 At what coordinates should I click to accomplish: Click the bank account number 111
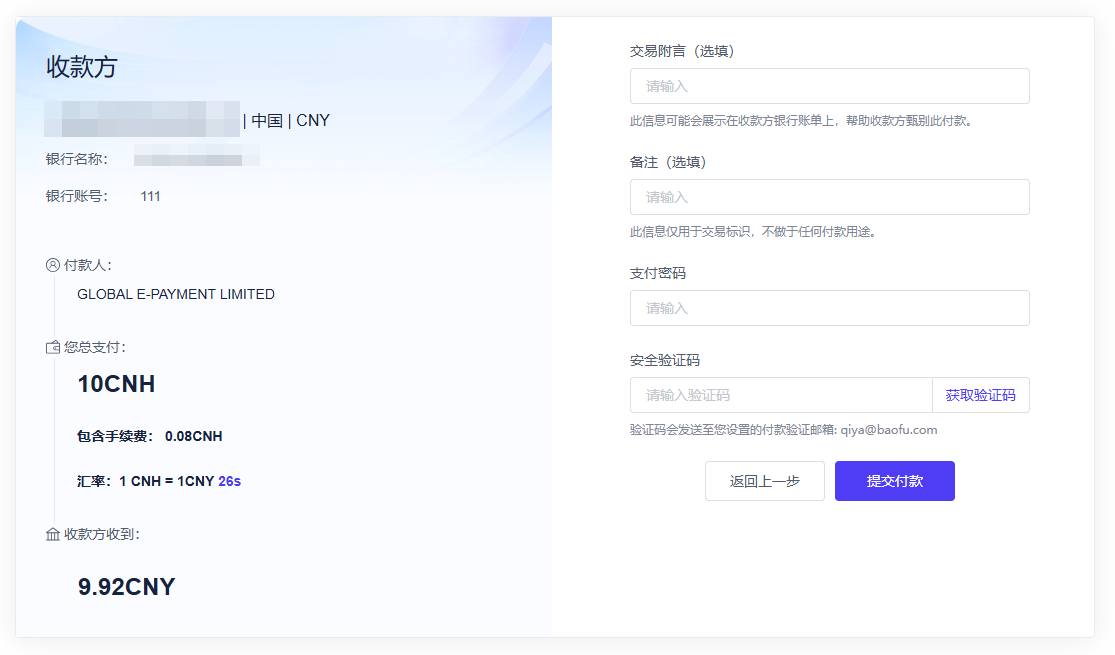pyautogui.click(x=150, y=197)
